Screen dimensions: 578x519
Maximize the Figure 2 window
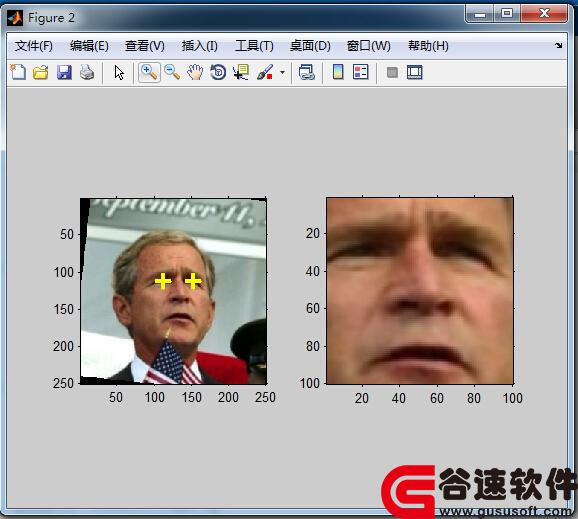(x=507, y=14)
